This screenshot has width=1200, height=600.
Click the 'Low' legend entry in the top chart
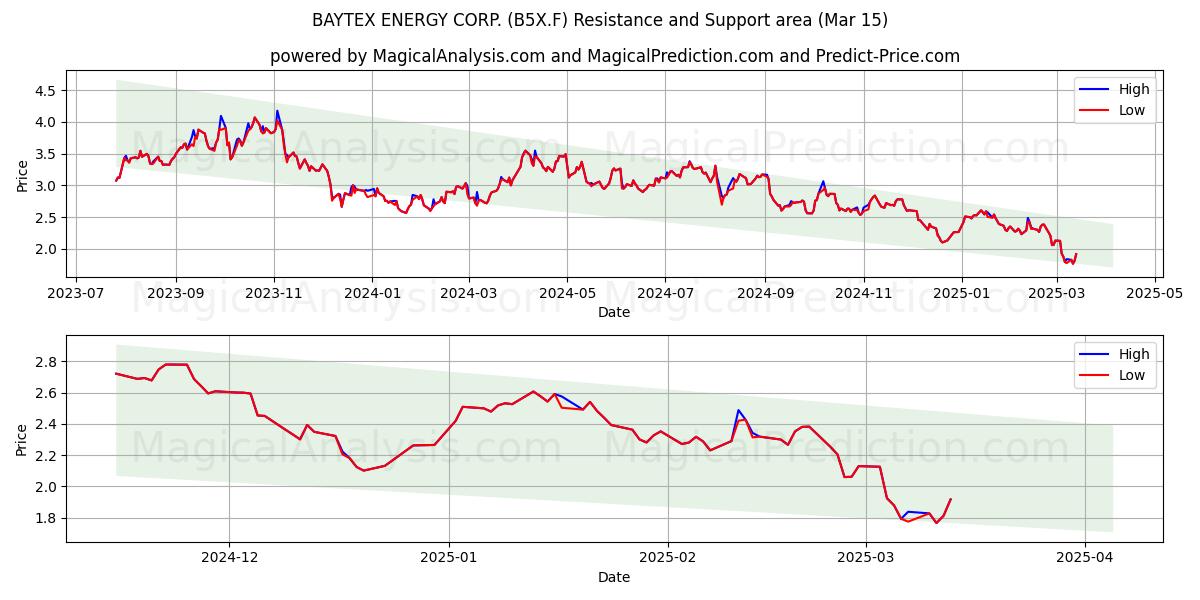pyautogui.click(x=1132, y=110)
